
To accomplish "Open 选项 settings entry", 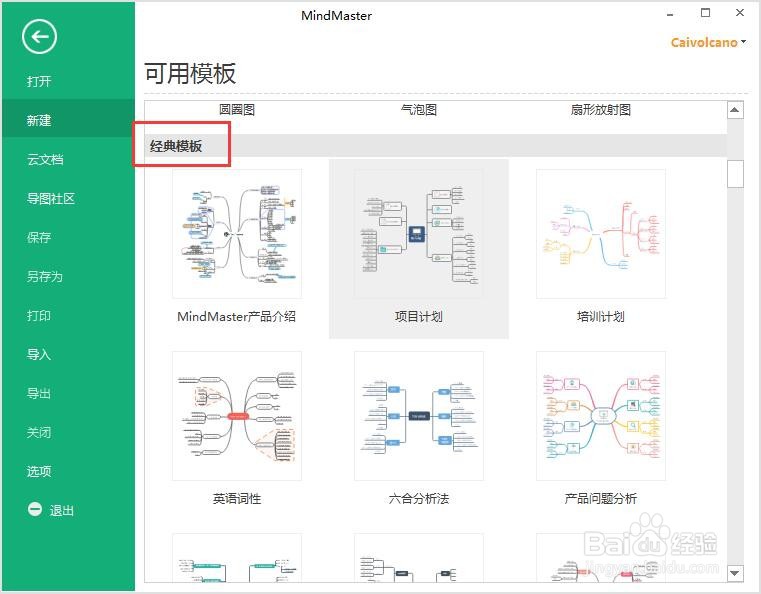I will [x=39, y=471].
